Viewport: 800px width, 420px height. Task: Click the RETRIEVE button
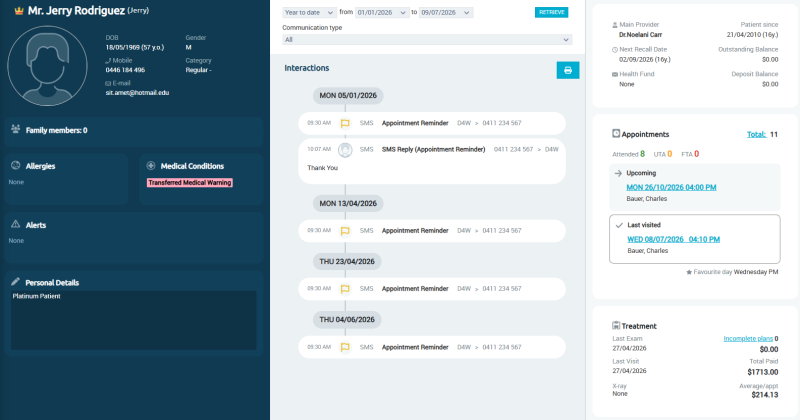552,12
